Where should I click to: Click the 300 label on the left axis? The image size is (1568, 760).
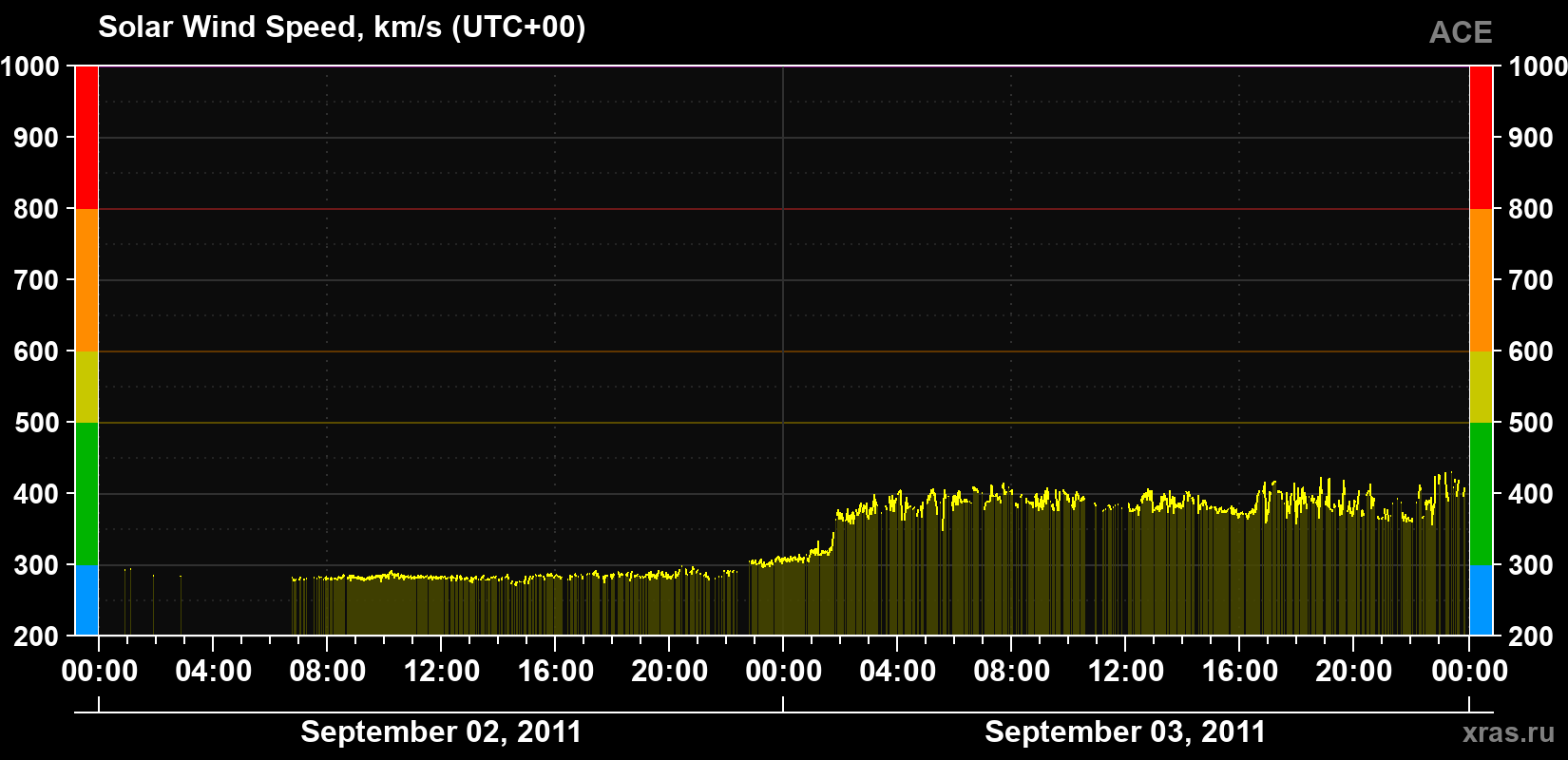pyautogui.click(x=36, y=565)
